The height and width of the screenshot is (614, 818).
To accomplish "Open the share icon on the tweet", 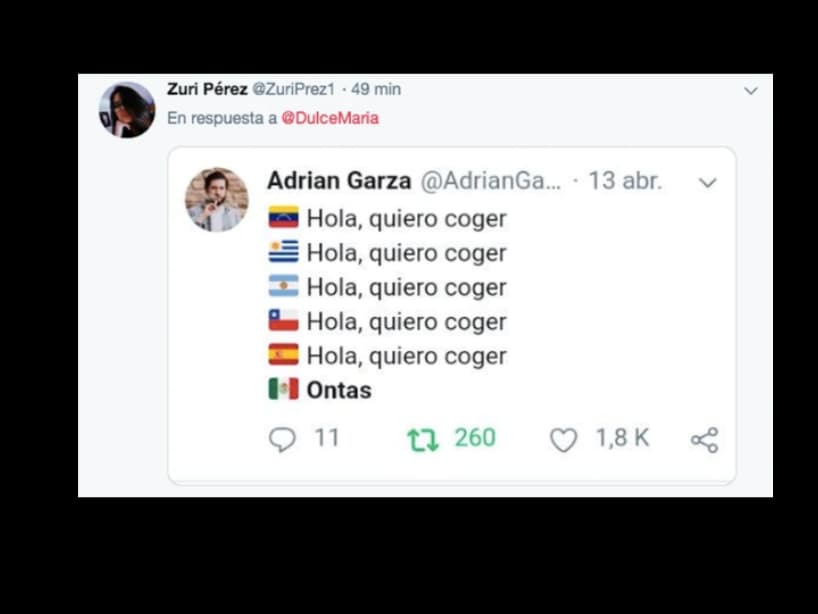I will point(704,437).
